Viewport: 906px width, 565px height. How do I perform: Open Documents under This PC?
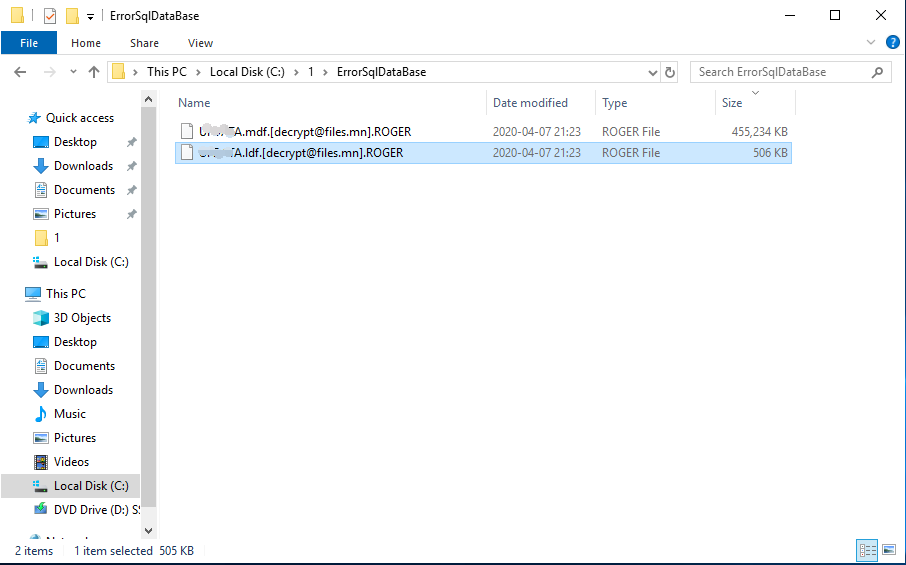pos(84,366)
